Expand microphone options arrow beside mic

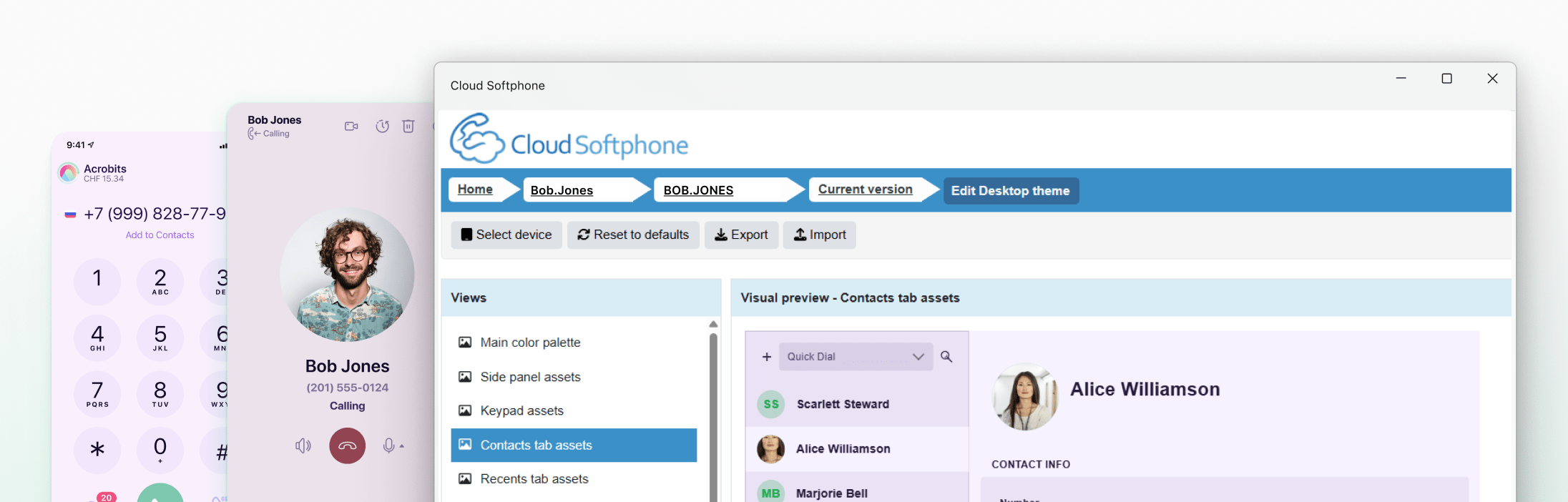coord(402,446)
